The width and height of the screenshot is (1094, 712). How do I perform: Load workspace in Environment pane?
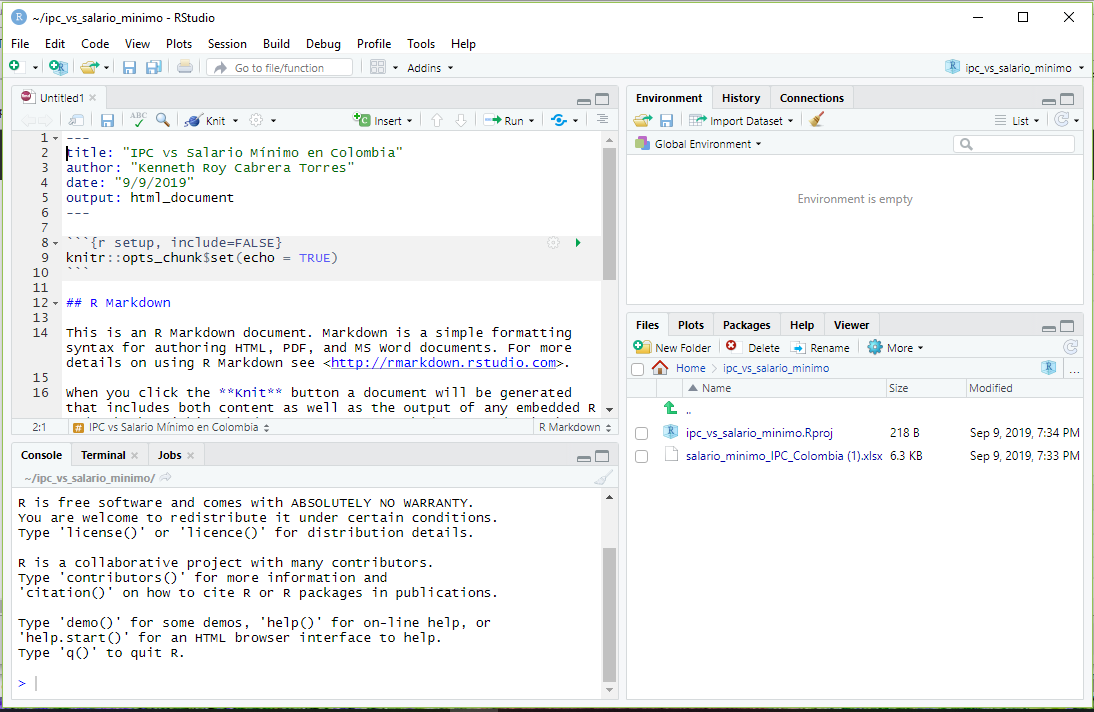[643, 120]
